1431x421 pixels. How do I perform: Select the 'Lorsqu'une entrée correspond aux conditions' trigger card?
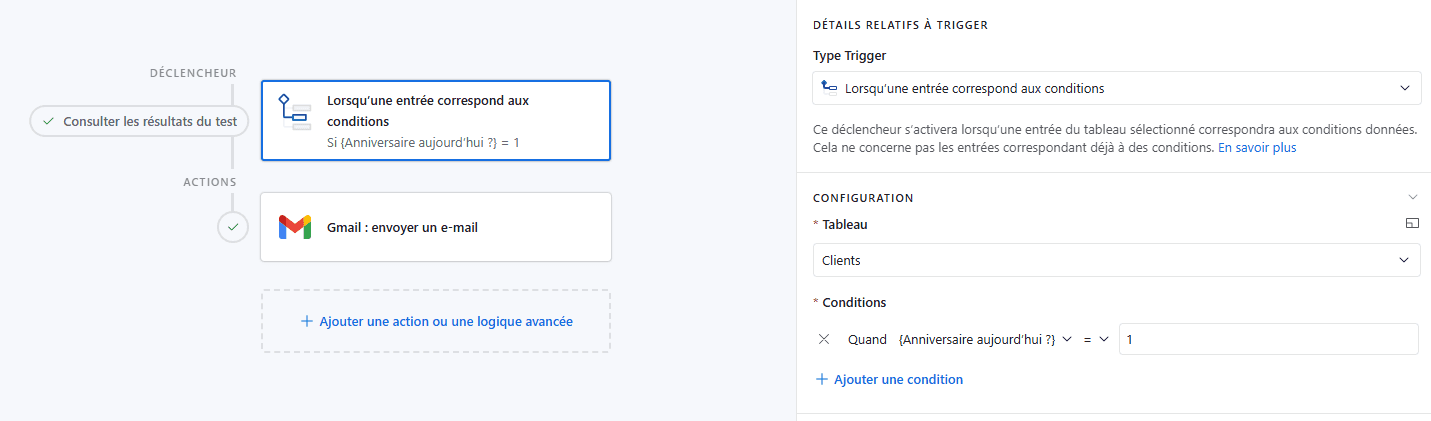435,120
